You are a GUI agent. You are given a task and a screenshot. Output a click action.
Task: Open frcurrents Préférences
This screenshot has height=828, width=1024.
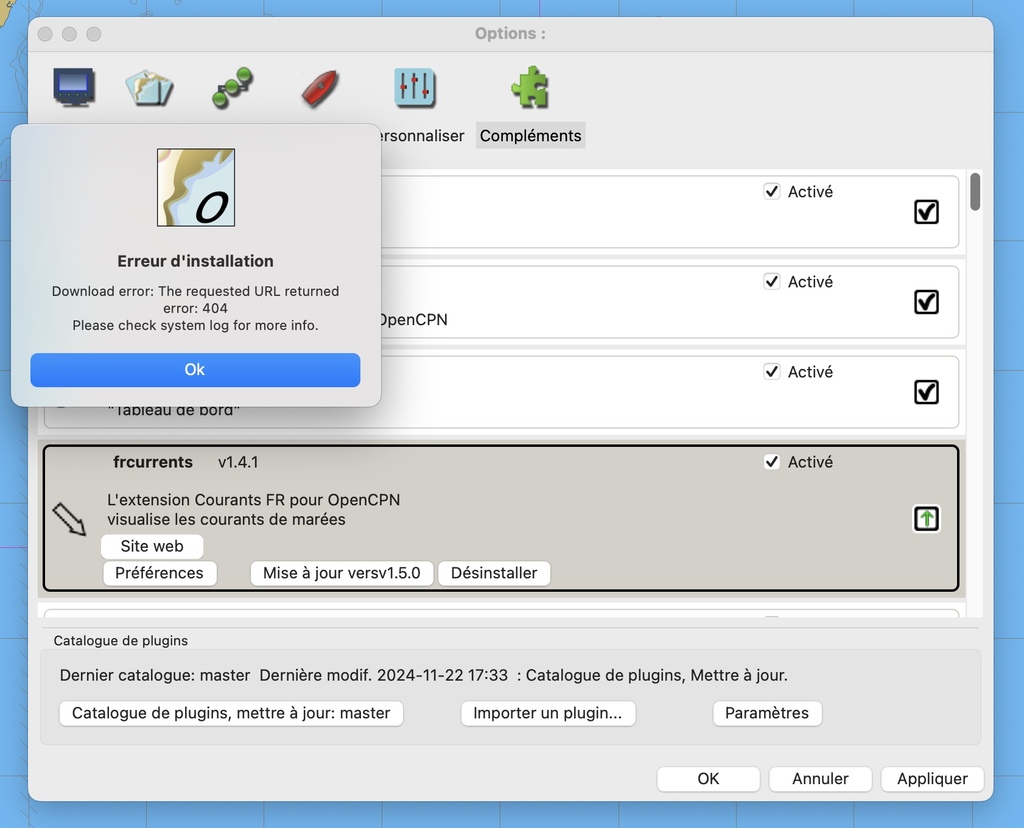point(159,573)
